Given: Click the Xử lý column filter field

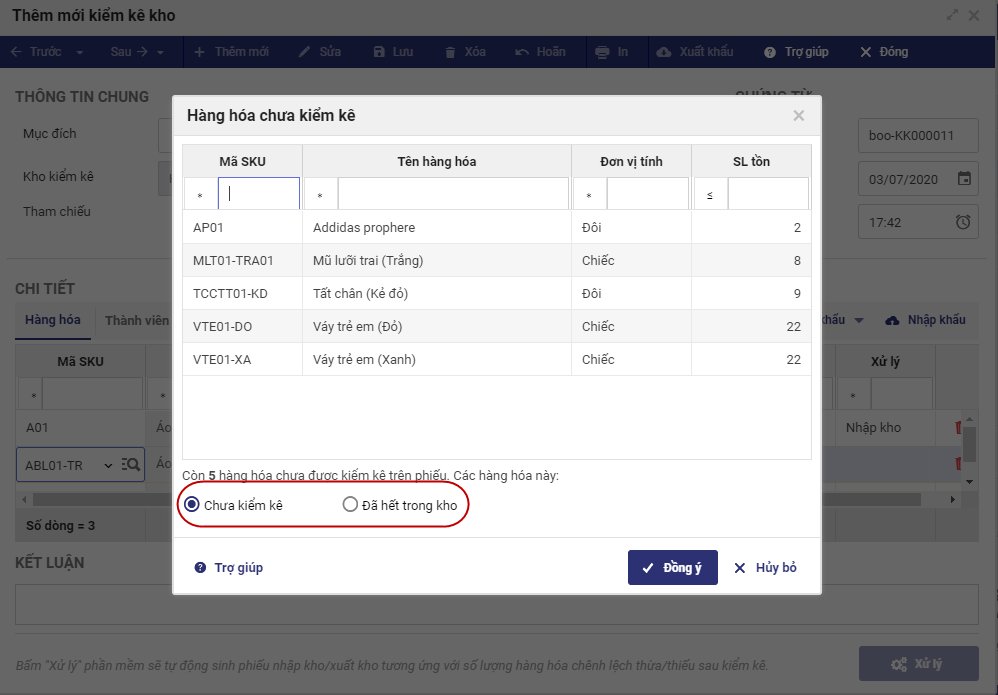Looking at the screenshot, I should tap(901, 395).
